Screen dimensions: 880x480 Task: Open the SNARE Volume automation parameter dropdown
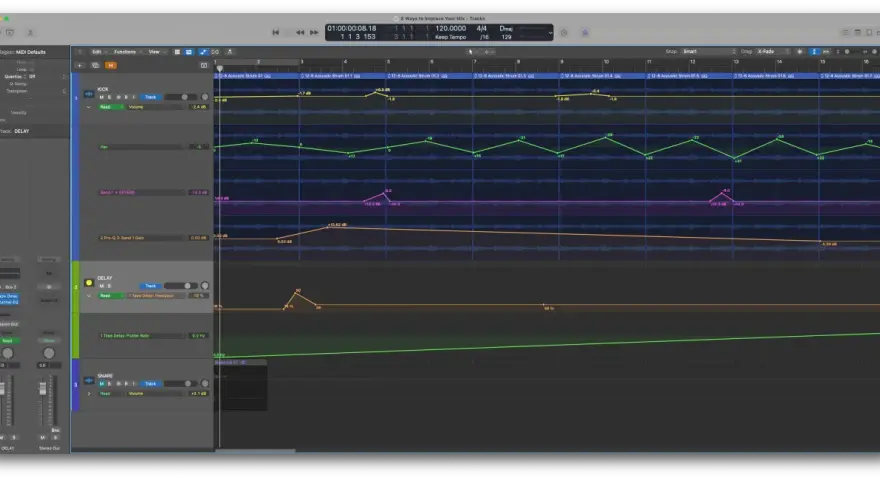pos(155,394)
